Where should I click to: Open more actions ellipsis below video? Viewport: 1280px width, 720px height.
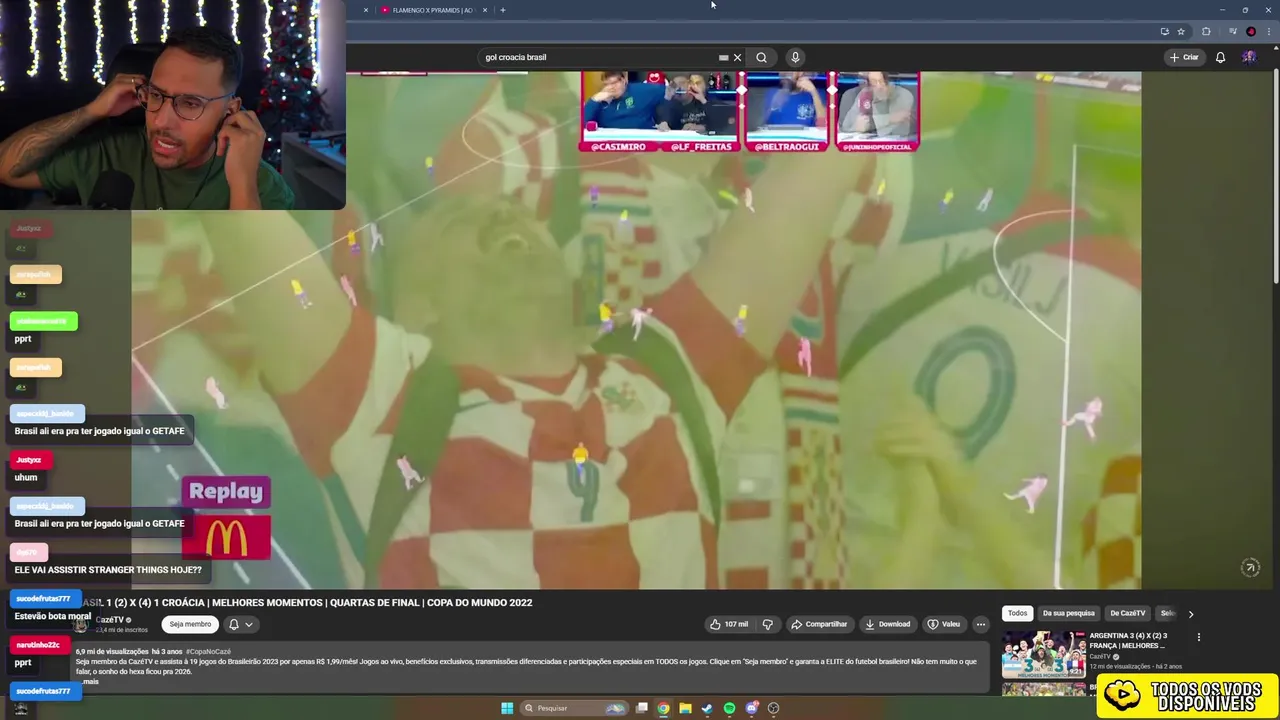pyautogui.click(x=981, y=624)
